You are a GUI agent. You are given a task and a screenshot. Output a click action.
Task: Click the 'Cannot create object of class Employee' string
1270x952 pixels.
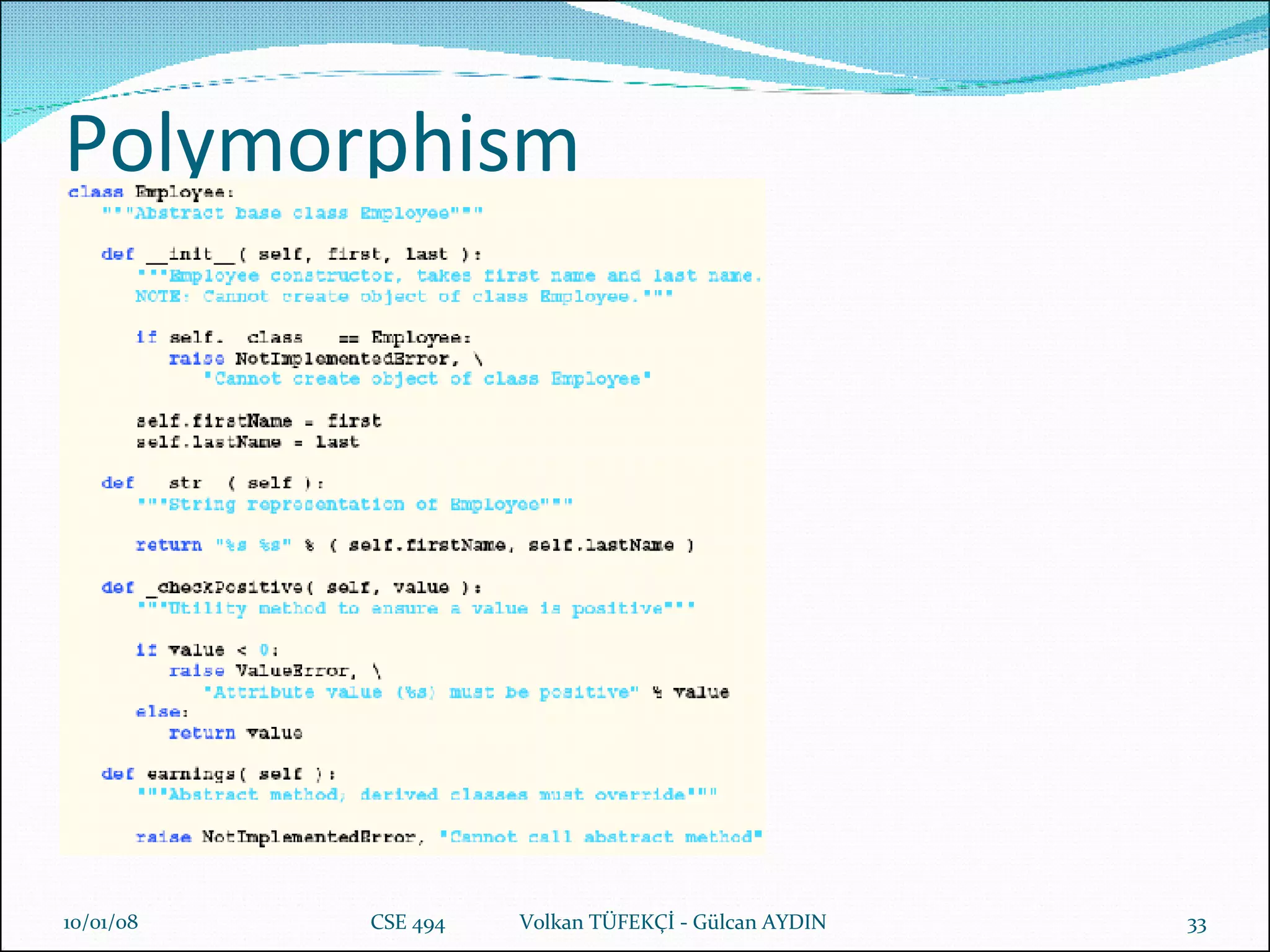pyautogui.click(x=427, y=379)
